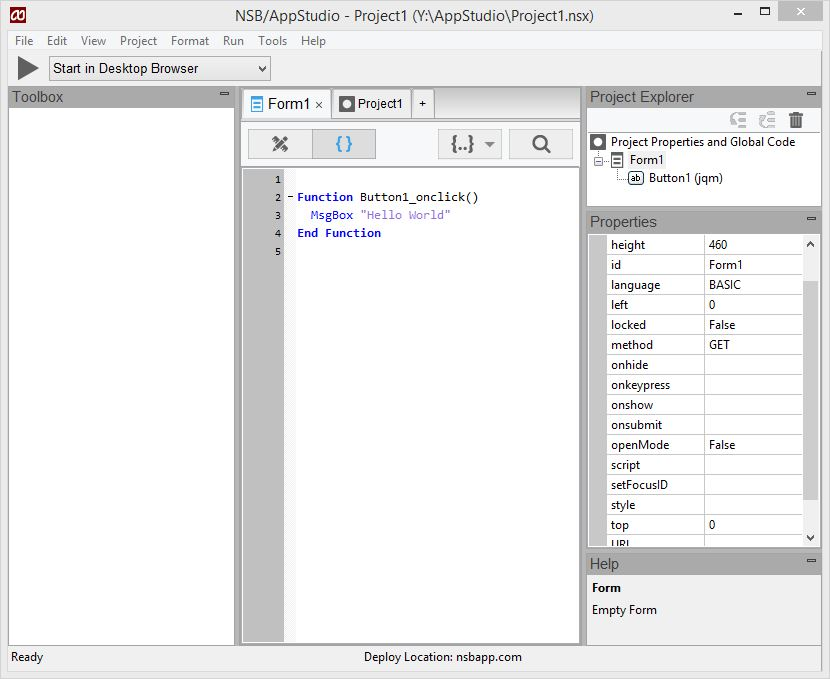Click the onkeypress property value field

tap(753, 385)
